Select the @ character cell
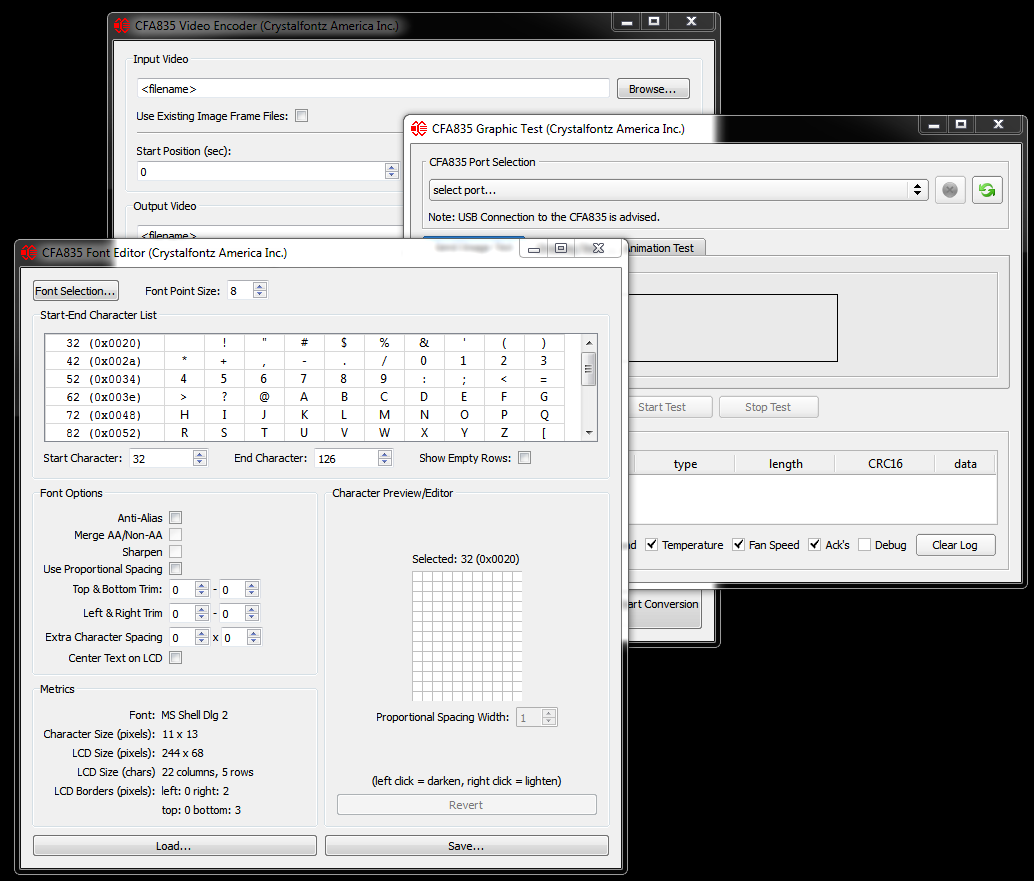This screenshot has width=1034, height=881. tap(264, 397)
